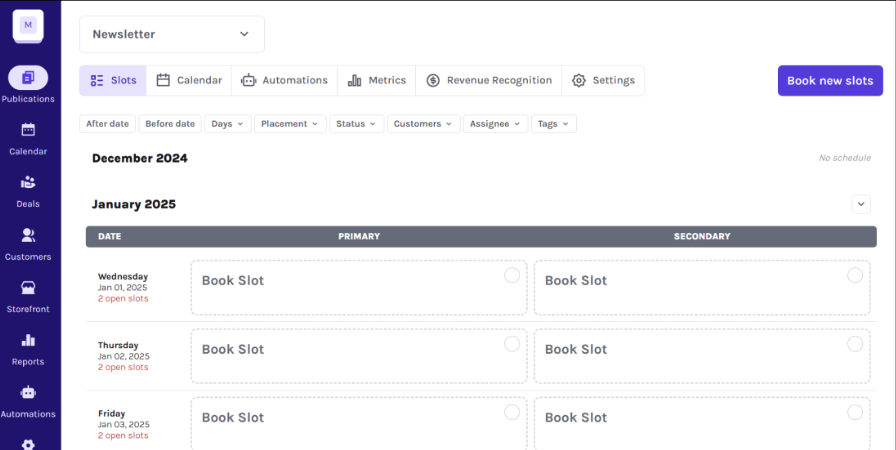The image size is (896, 450).
Task: Open the Automations tab
Action: (x=285, y=81)
